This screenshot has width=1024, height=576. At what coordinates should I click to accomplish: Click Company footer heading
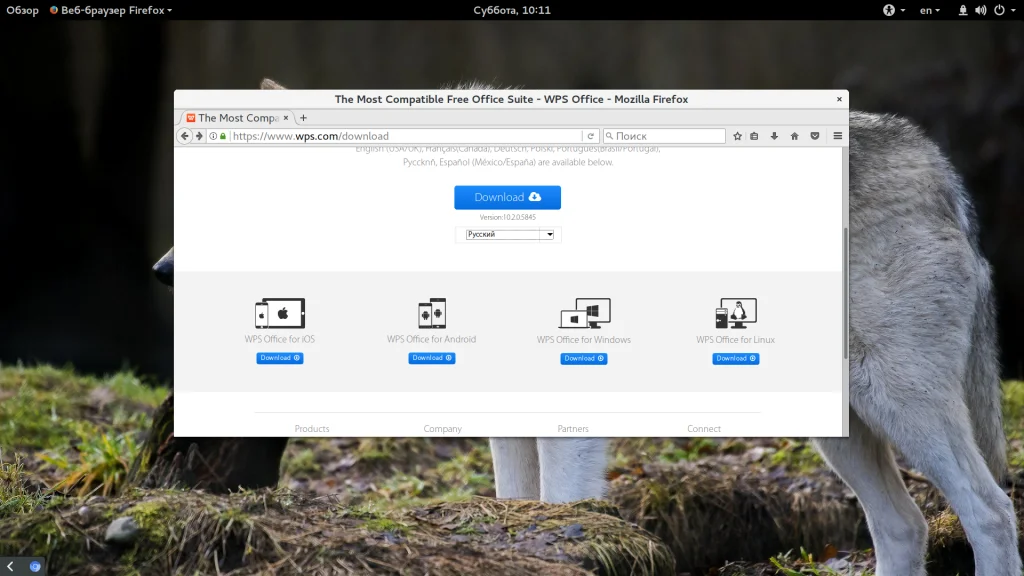click(x=442, y=428)
